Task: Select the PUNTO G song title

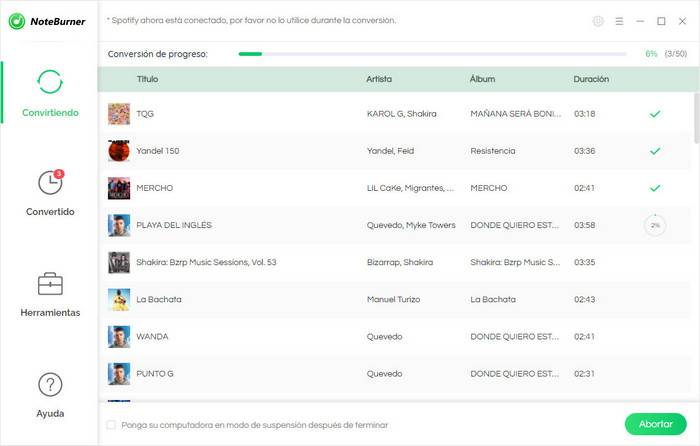Action: pyautogui.click(x=155, y=373)
